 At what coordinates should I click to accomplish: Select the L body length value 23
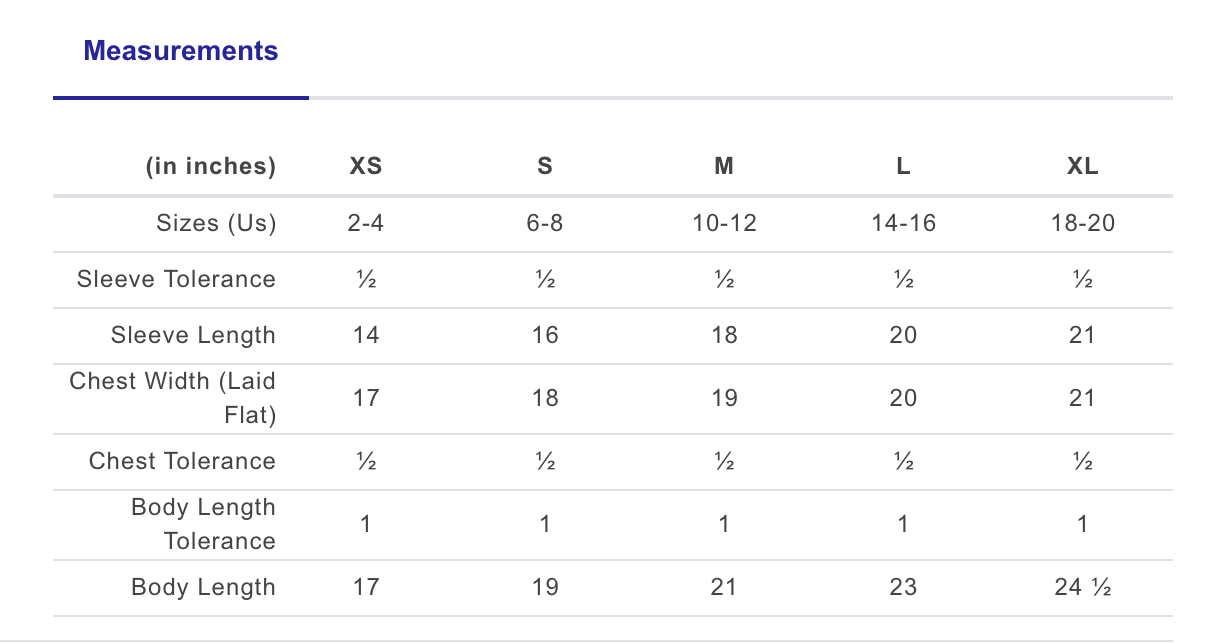point(903,587)
